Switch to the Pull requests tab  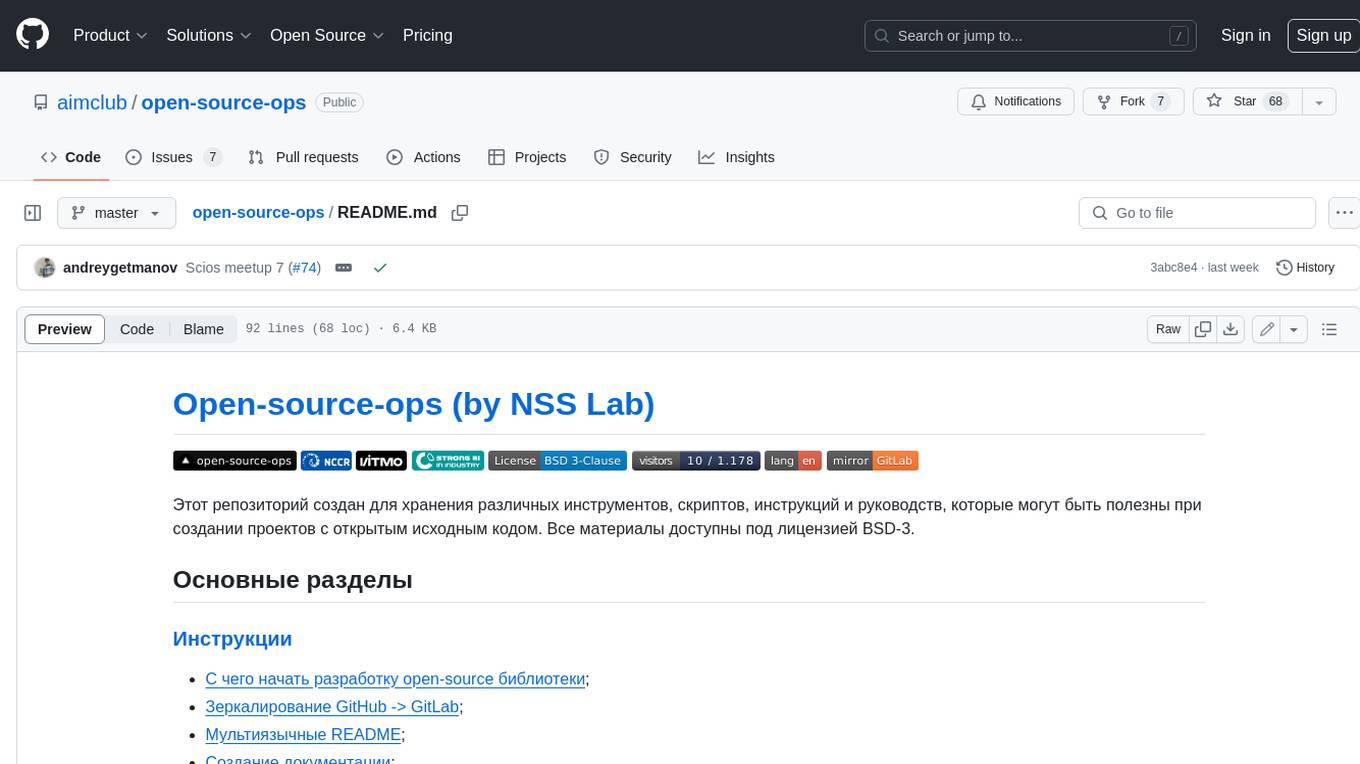(x=303, y=157)
